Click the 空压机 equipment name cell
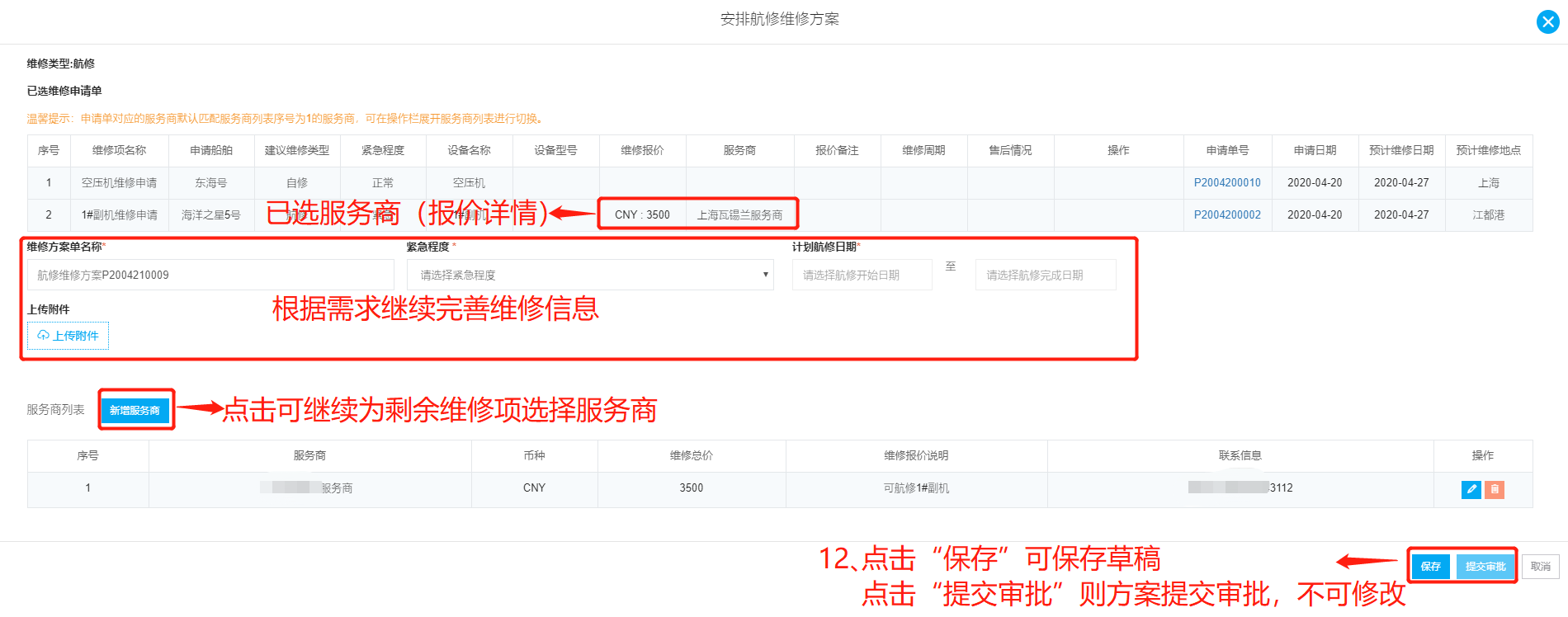The width and height of the screenshot is (1568, 617). tap(470, 183)
